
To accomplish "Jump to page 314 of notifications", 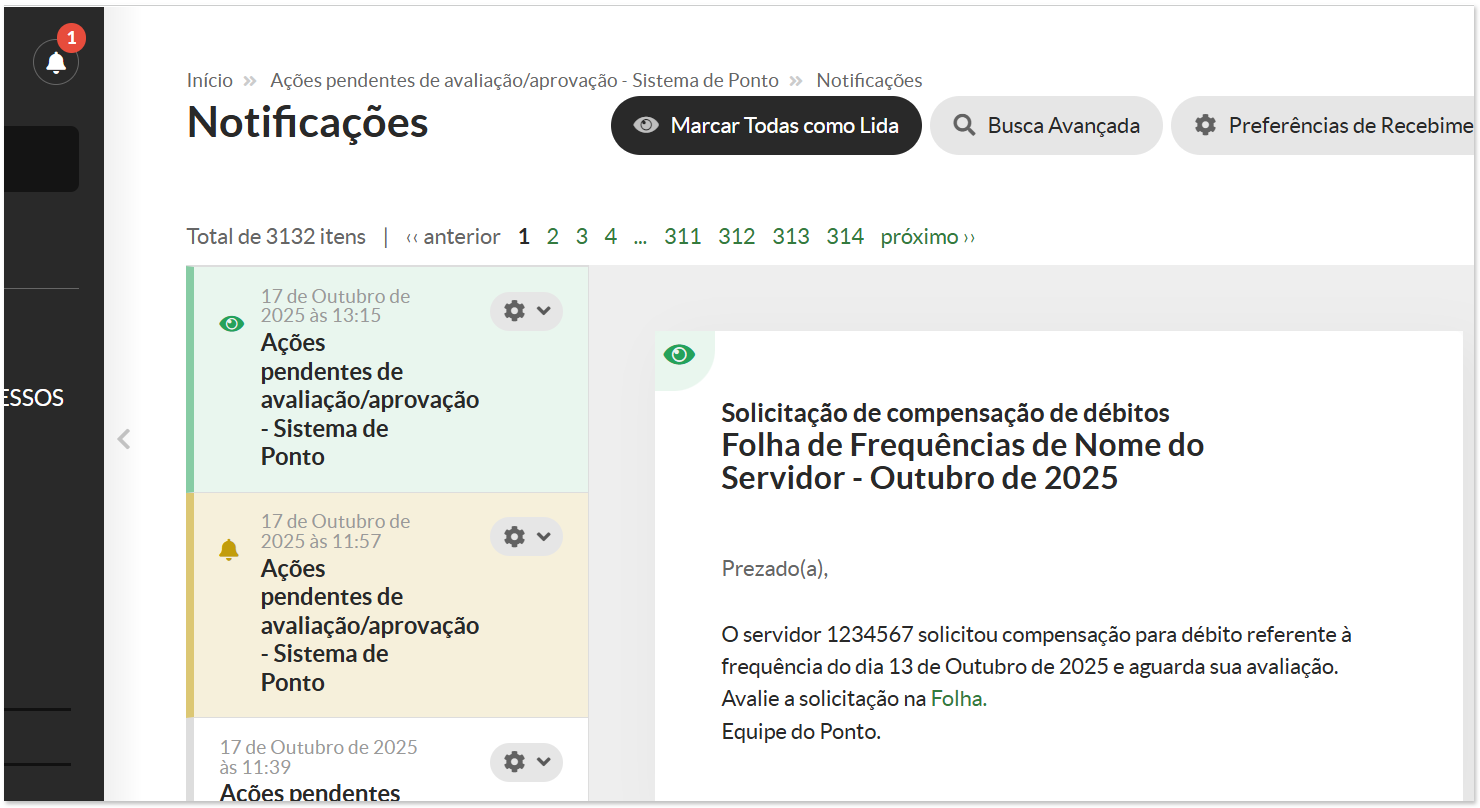I will [844, 237].
